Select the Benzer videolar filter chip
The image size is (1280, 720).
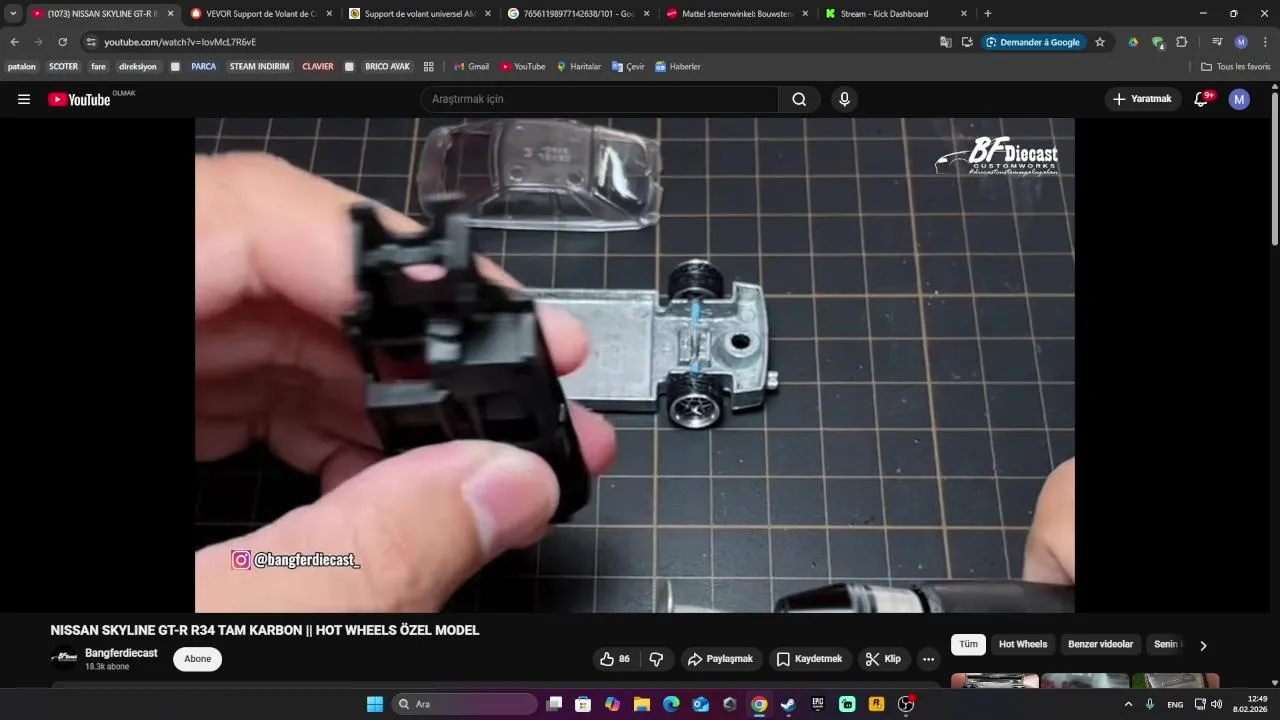pyautogui.click(x=1101, y=645)
